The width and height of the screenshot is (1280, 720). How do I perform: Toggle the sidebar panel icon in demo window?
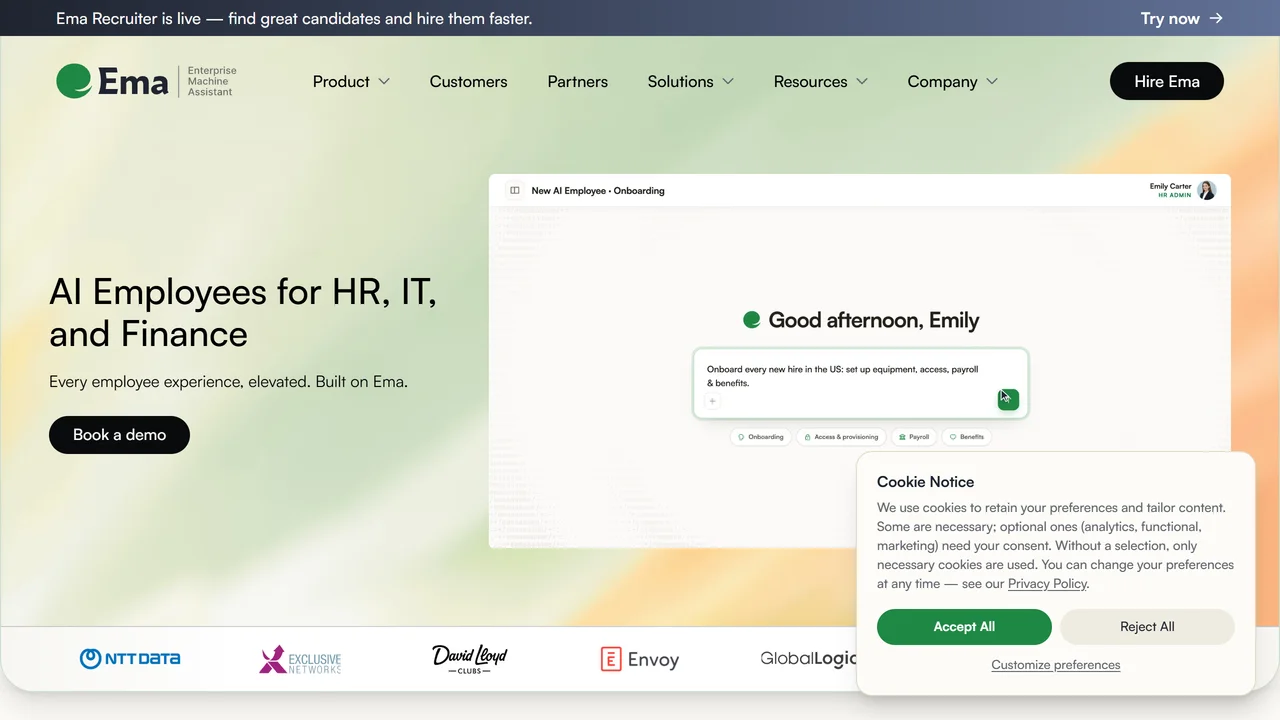click(515, 190)
